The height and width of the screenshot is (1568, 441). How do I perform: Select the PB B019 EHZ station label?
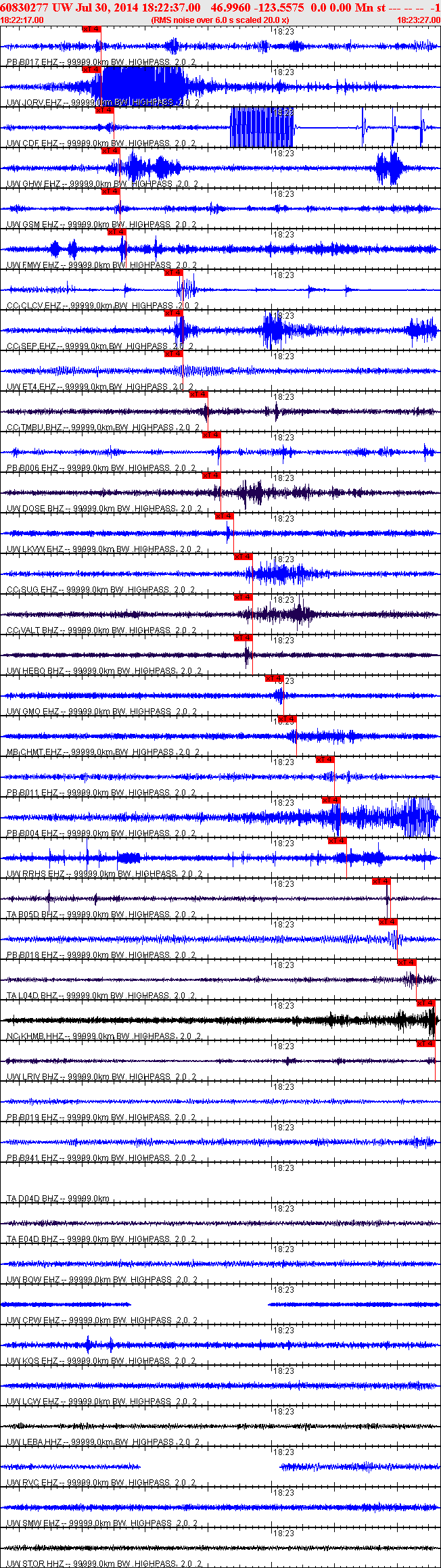(x=32, y=1117)
